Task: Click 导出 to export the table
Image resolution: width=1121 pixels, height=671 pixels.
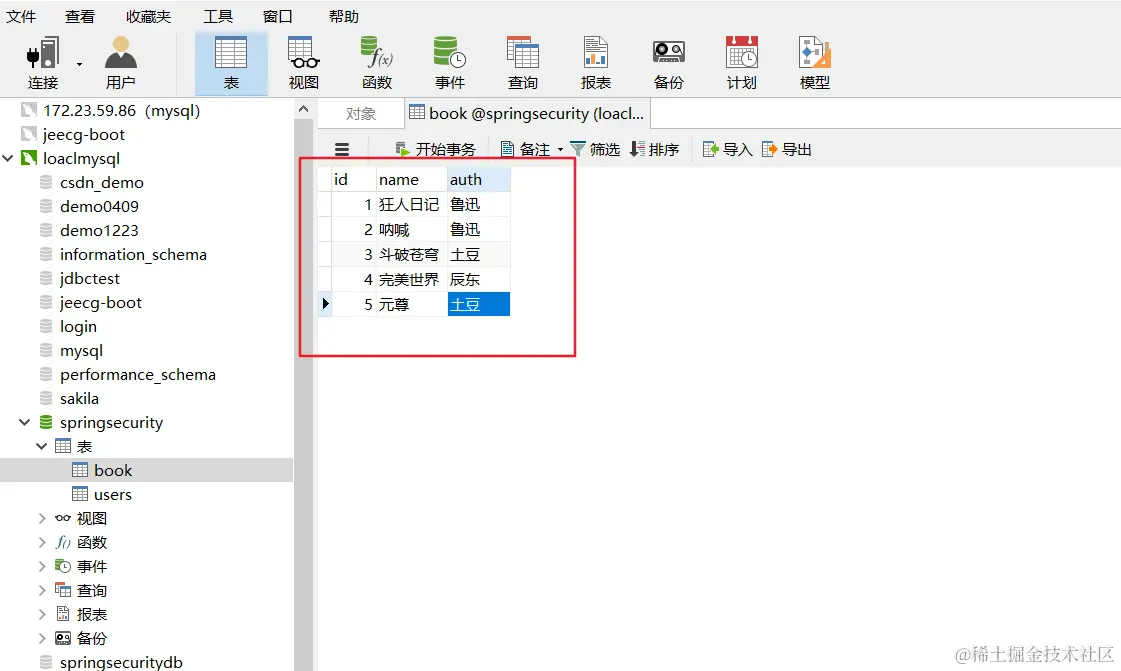Action: point(788,148)
